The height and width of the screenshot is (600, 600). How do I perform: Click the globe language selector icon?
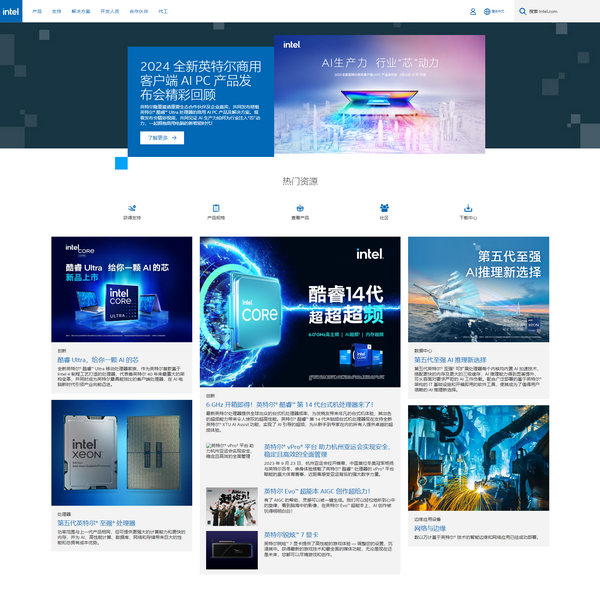tap(487, 11)
